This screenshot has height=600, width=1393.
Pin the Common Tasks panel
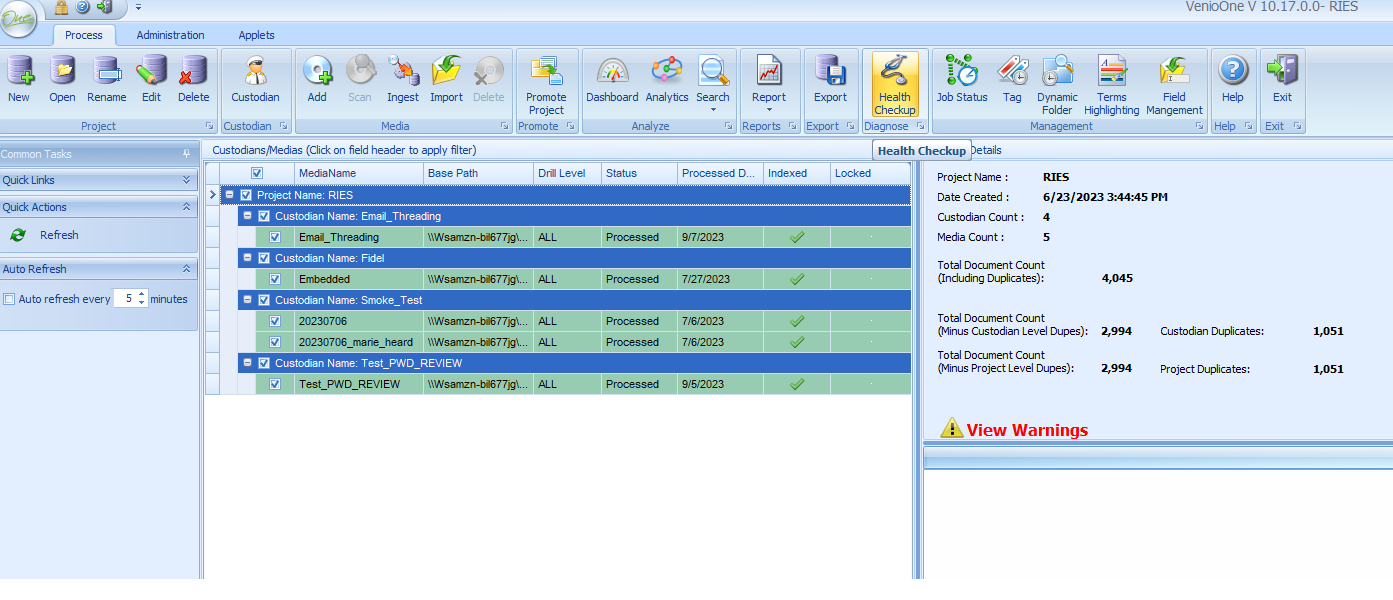(x=186, y=154)
